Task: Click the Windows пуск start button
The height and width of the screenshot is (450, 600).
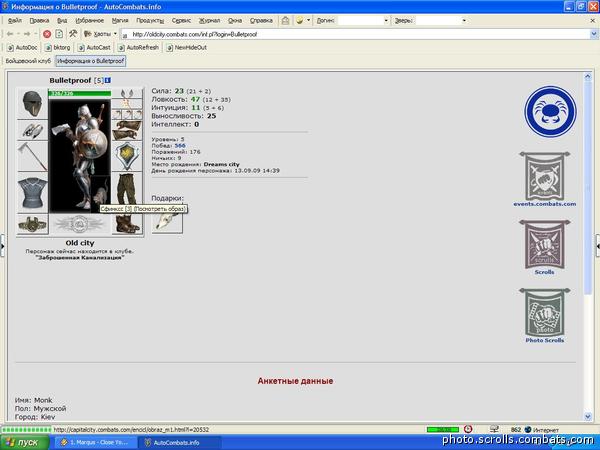Action: click(x=25, y=442)
